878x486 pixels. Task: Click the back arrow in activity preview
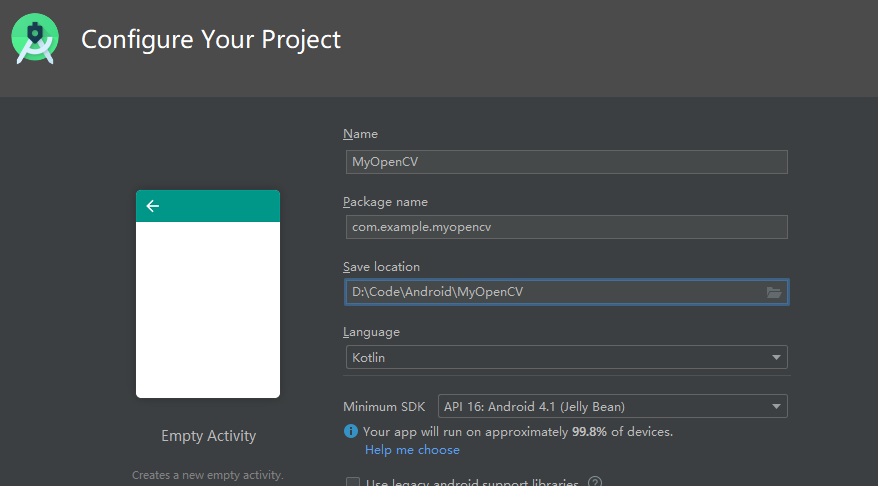coord(153,206)
